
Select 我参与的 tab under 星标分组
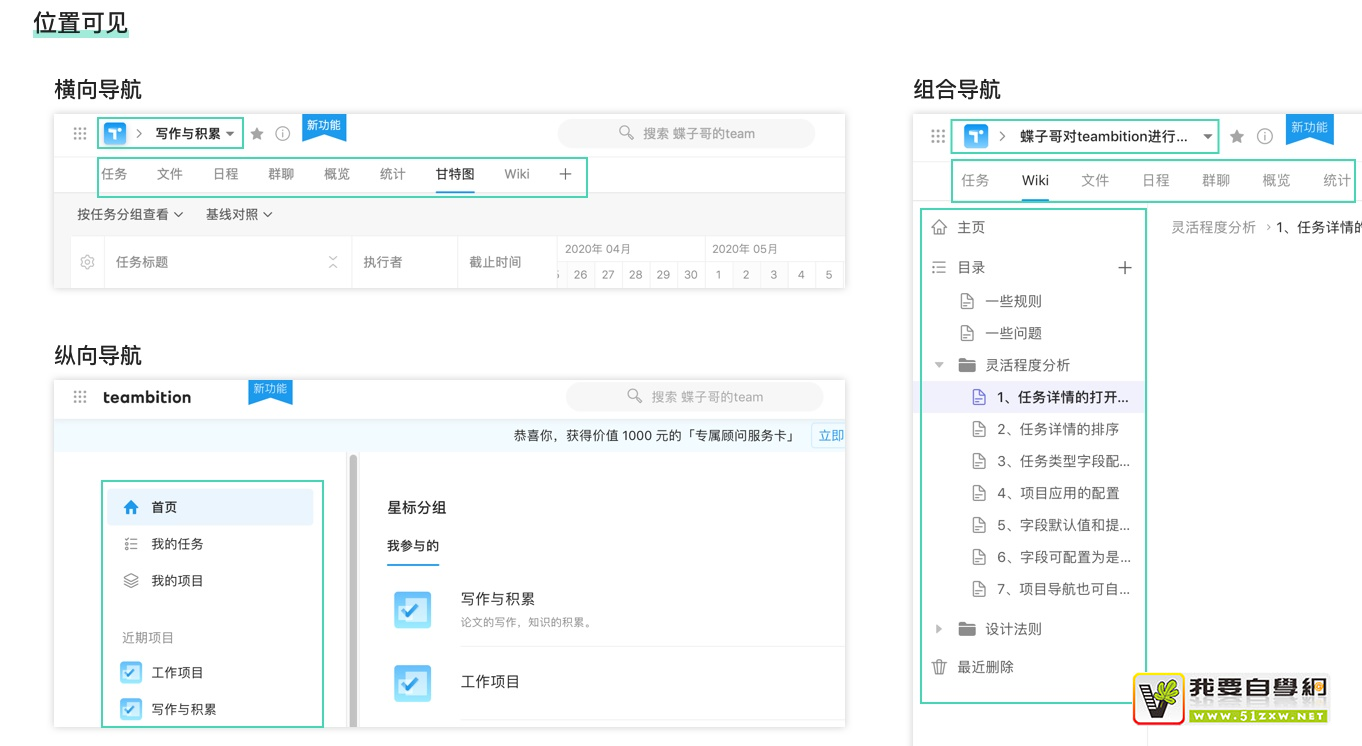413,546
